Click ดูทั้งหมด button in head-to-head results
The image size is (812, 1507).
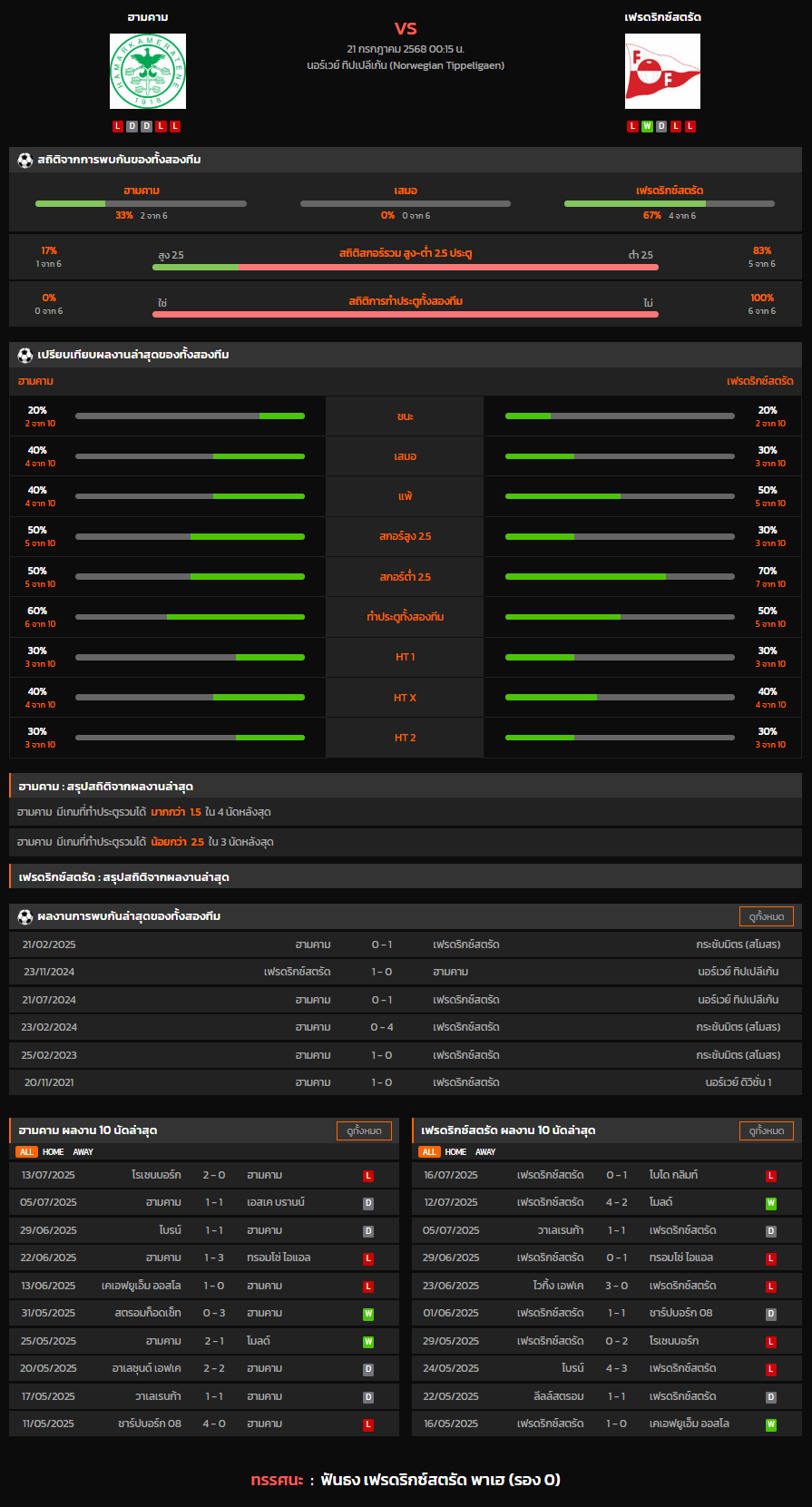point(767,916)
